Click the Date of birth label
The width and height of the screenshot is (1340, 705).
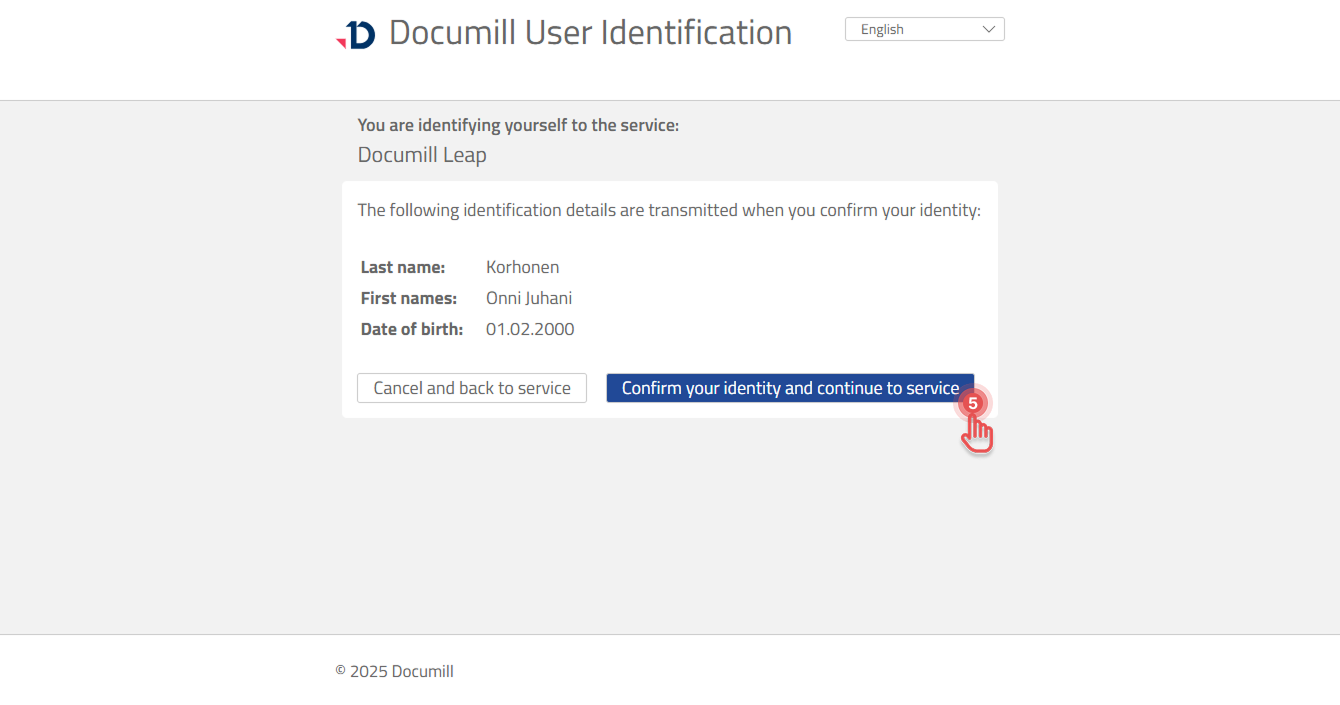(x=412, y=328)
